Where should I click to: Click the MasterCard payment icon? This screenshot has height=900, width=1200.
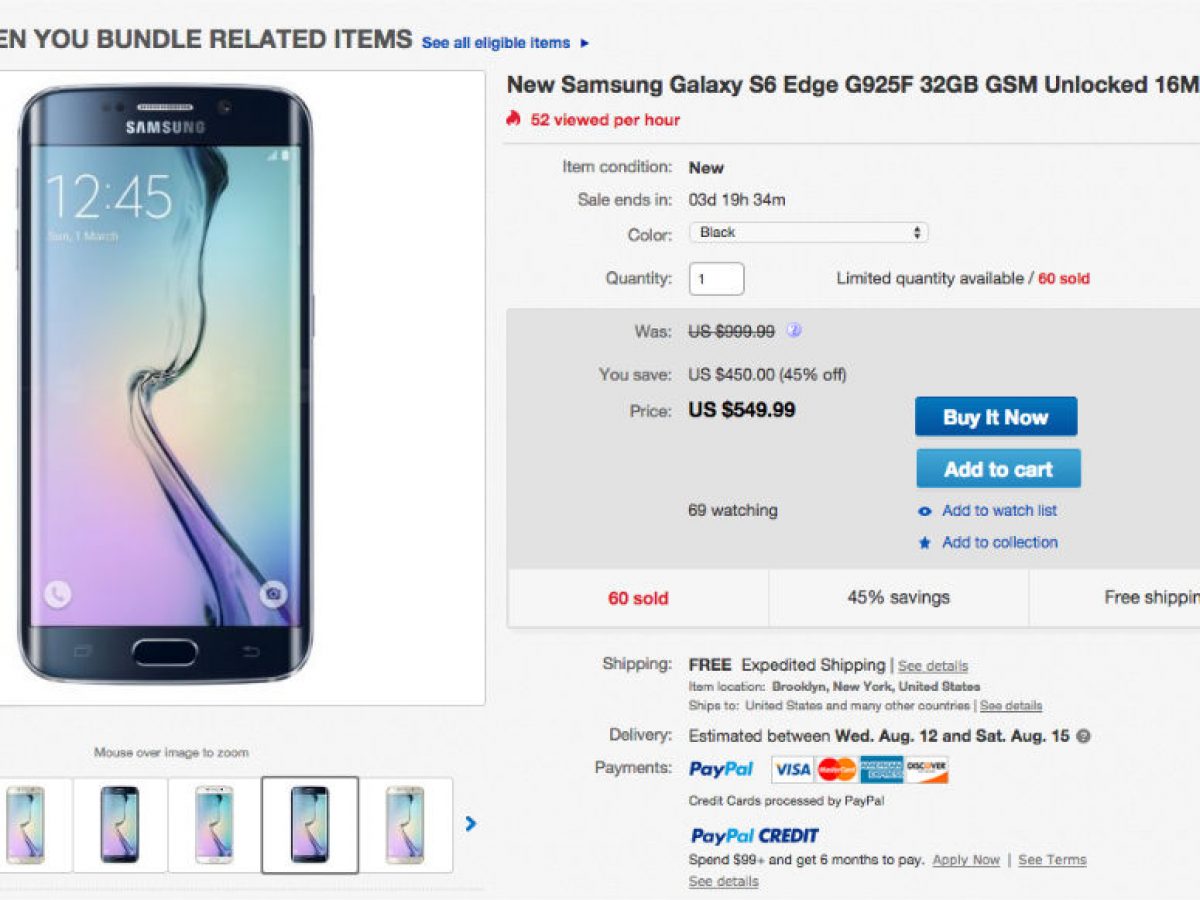coord(837,769)
